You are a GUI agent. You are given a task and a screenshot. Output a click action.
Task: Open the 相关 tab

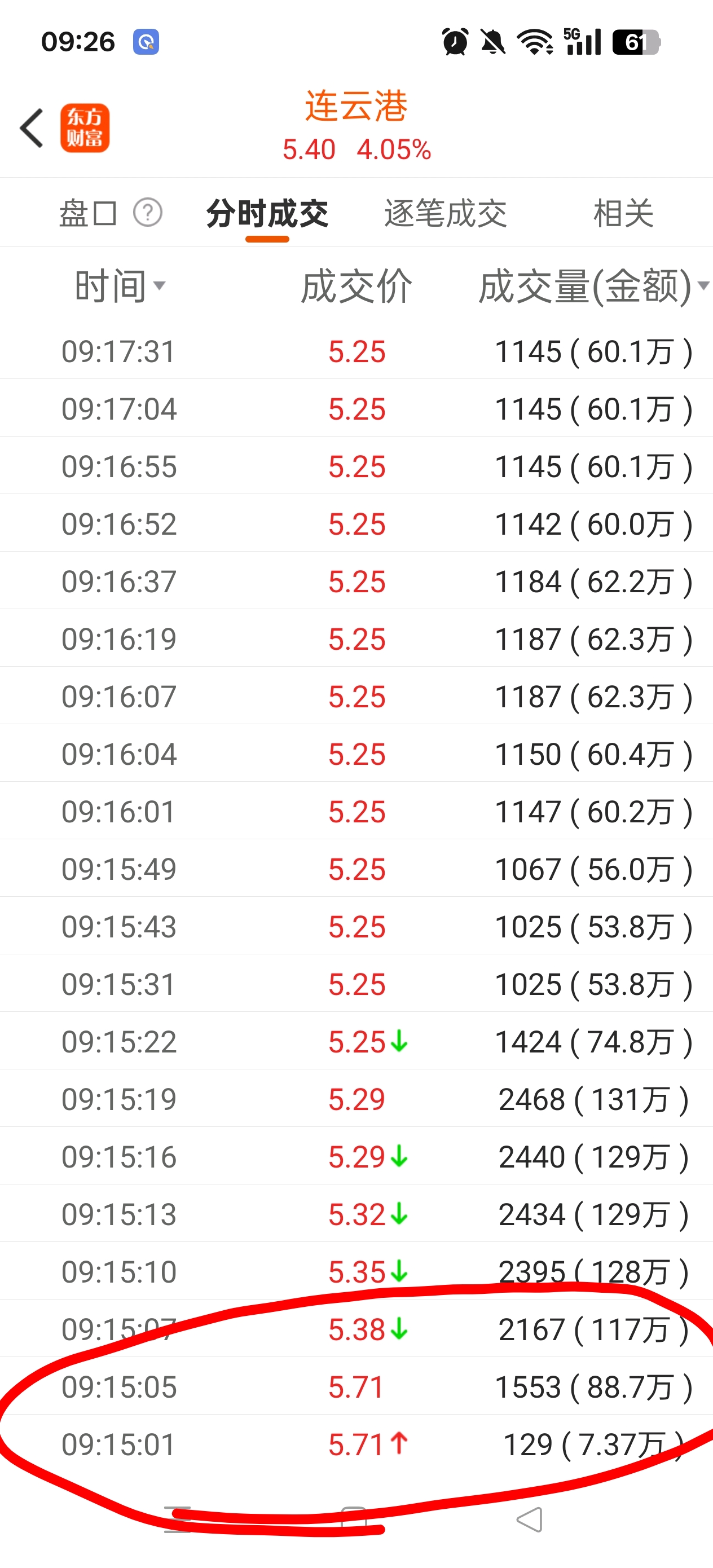point(623,214)
